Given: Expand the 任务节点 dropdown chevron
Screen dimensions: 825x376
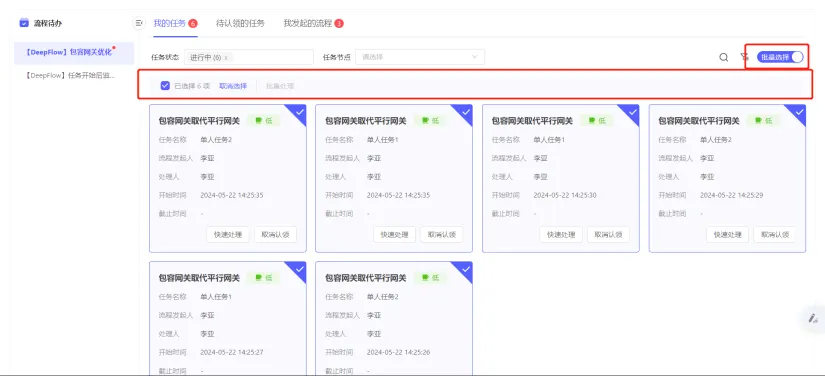Looking at the screenshot, I should coord(475,57).
